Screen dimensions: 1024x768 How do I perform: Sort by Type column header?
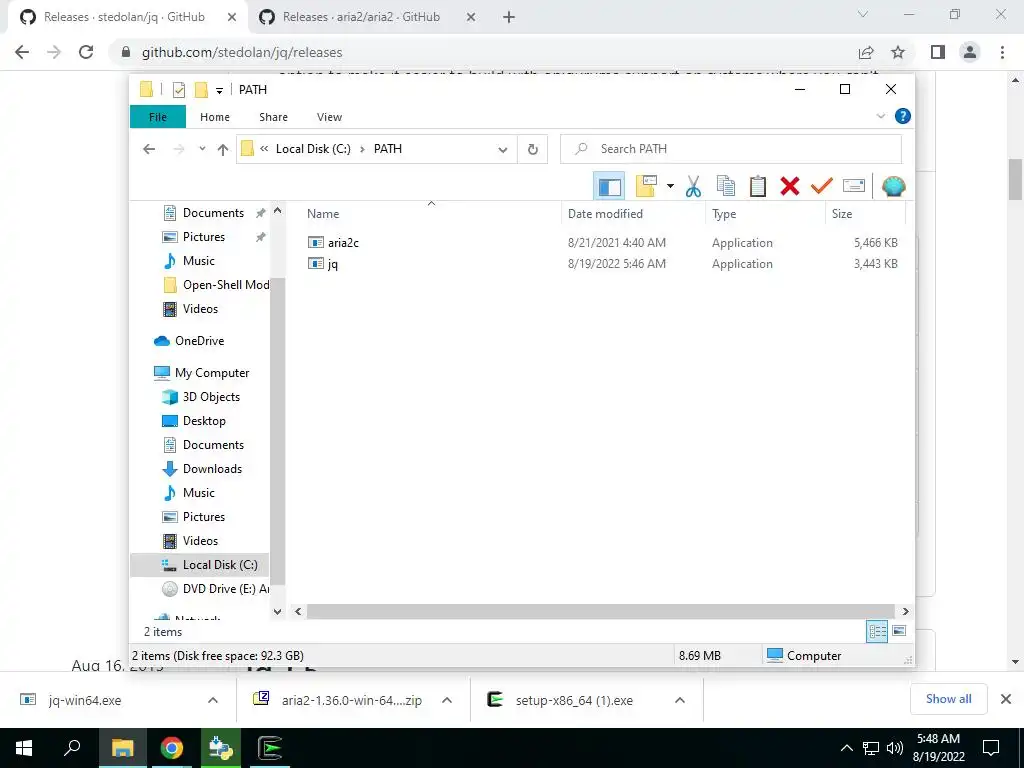765,214
